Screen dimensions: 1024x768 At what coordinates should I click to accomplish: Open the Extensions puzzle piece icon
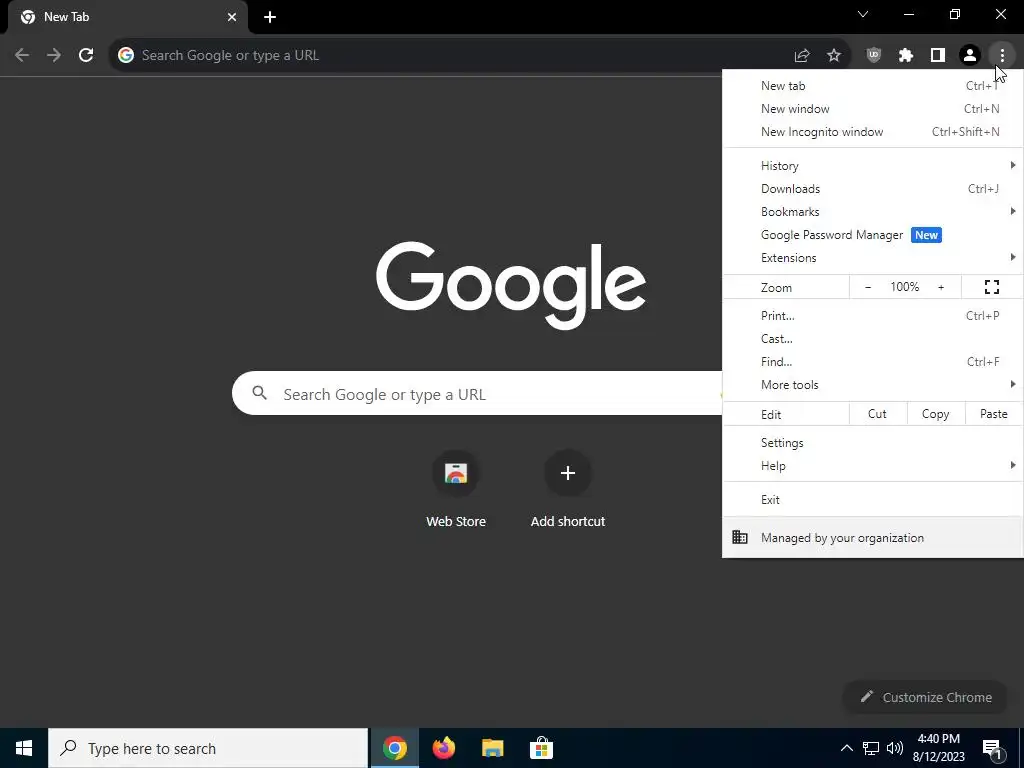click(905, 55)
